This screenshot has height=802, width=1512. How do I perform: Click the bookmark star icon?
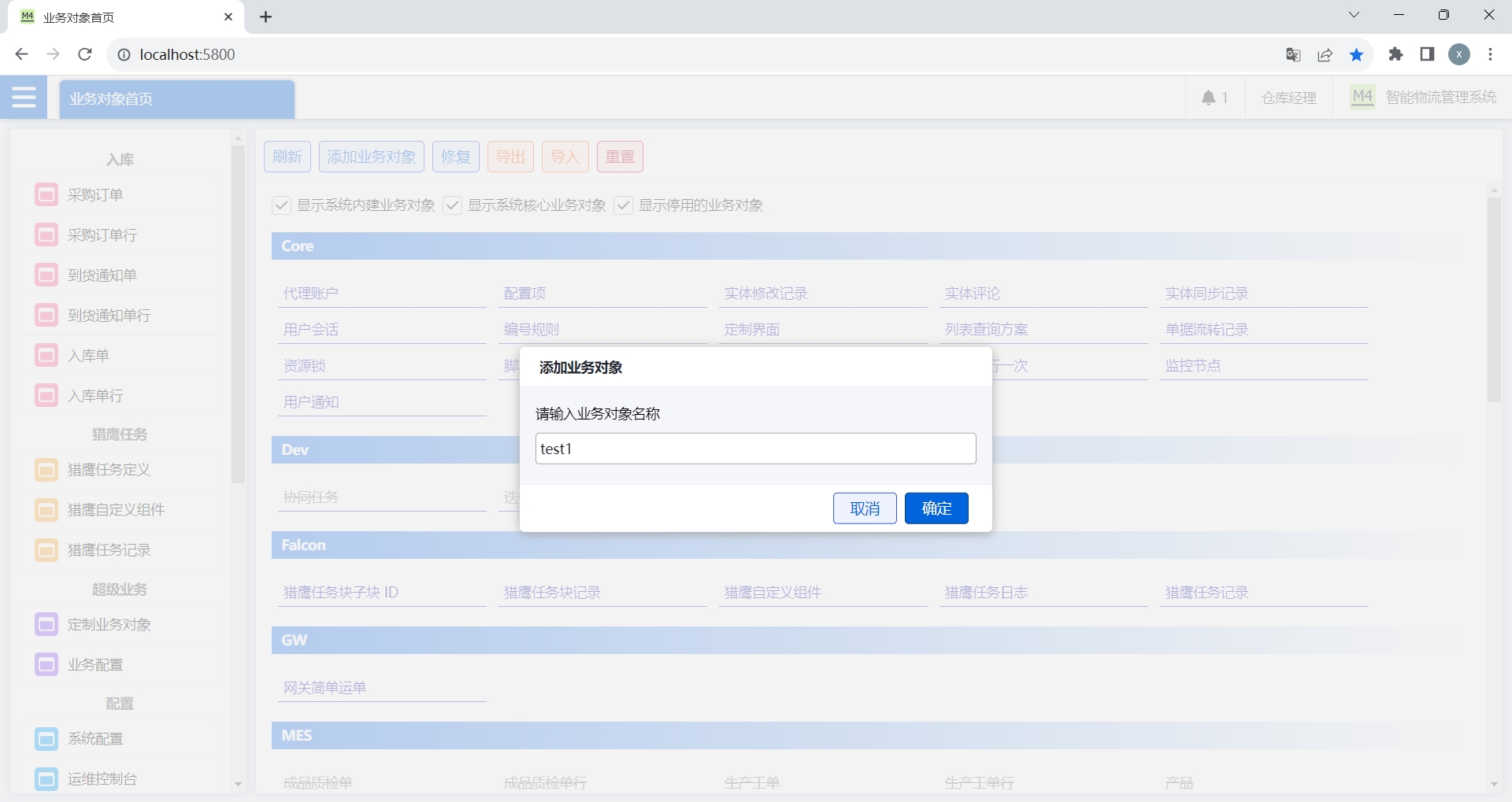click(x=1356, y=54)
